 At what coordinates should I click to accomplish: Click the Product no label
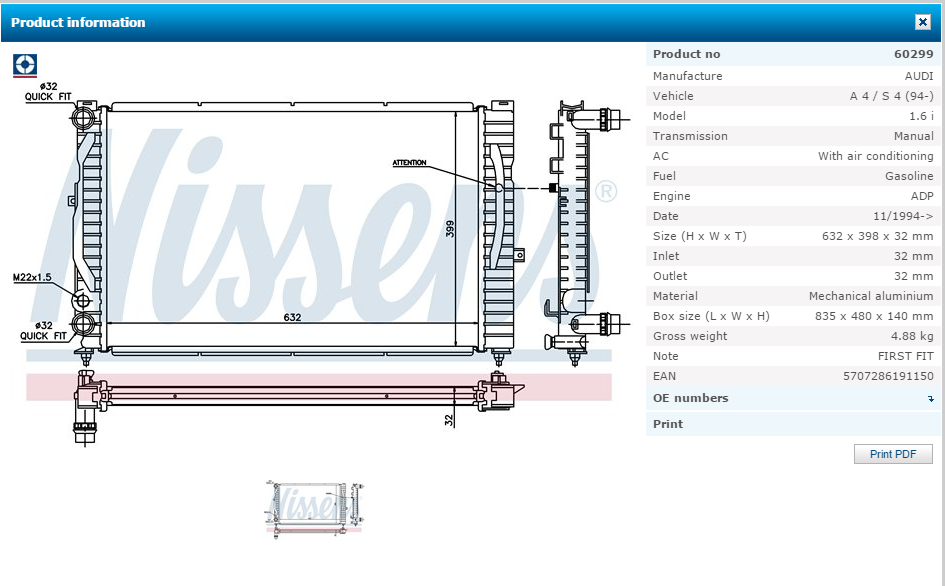pyautogui.click(x=686, y=54)
